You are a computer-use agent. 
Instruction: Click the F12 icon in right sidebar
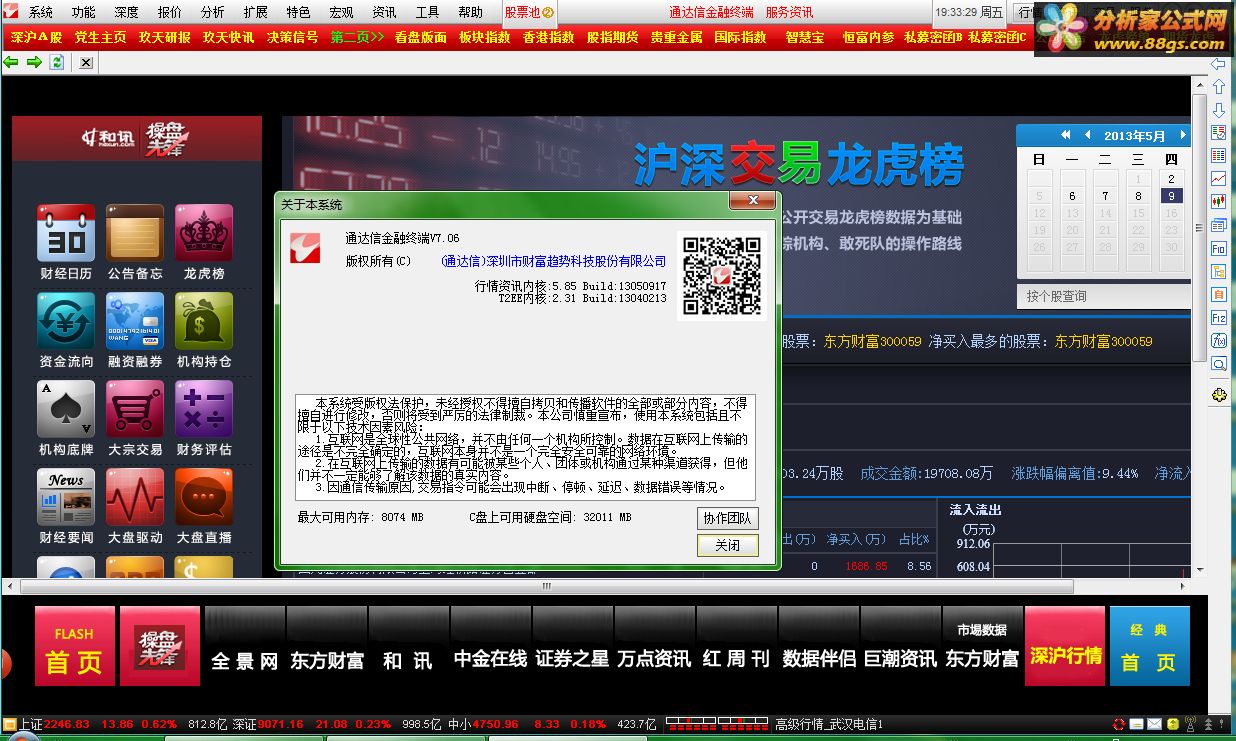click(1218, 317)
